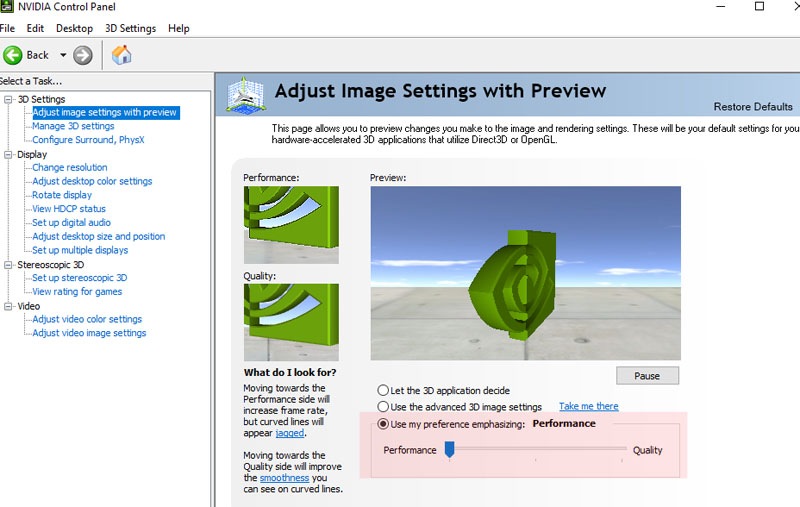Open the "jagged" help link

tap(290, 433)
